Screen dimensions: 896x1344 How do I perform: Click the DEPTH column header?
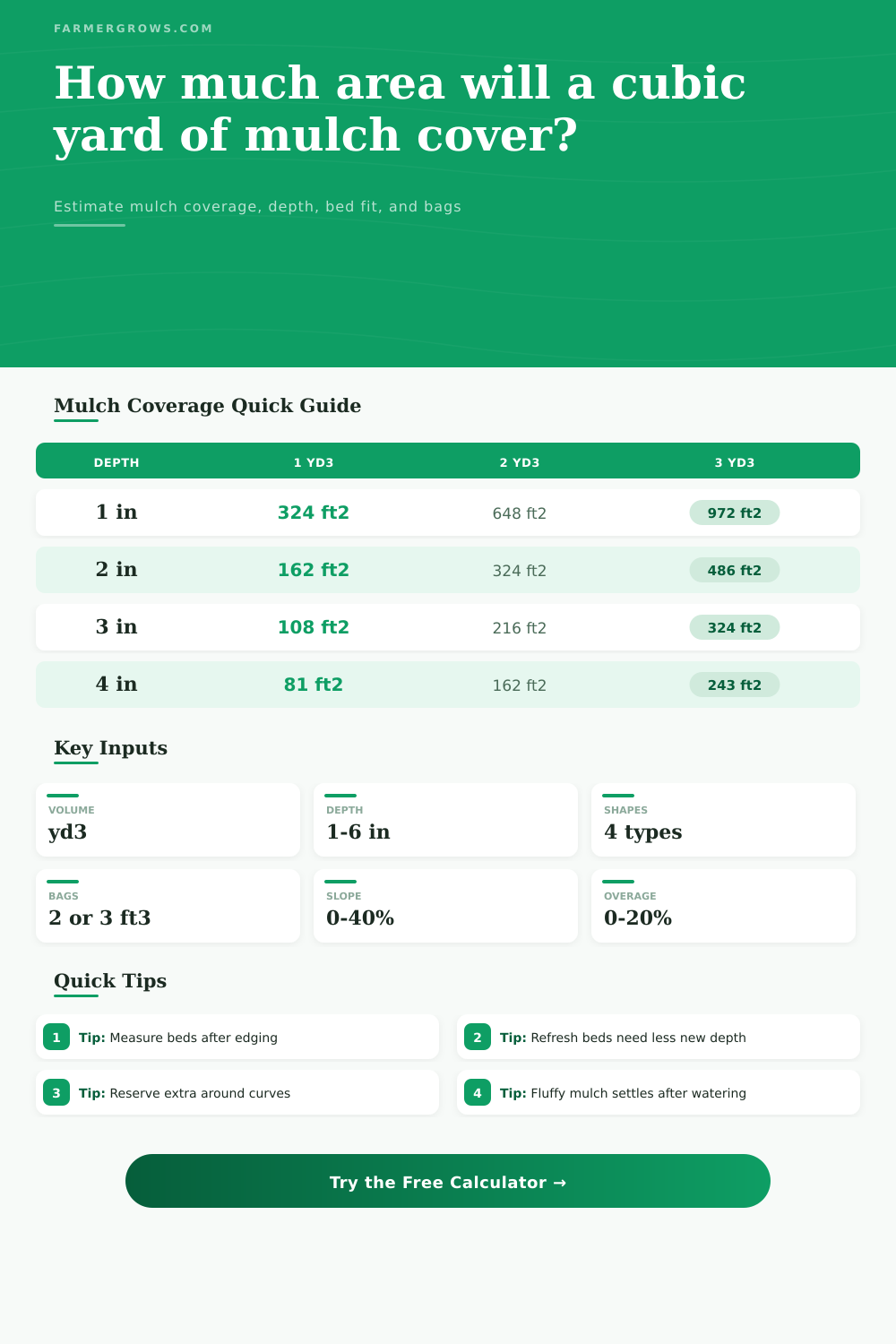(x=116, y=462)
